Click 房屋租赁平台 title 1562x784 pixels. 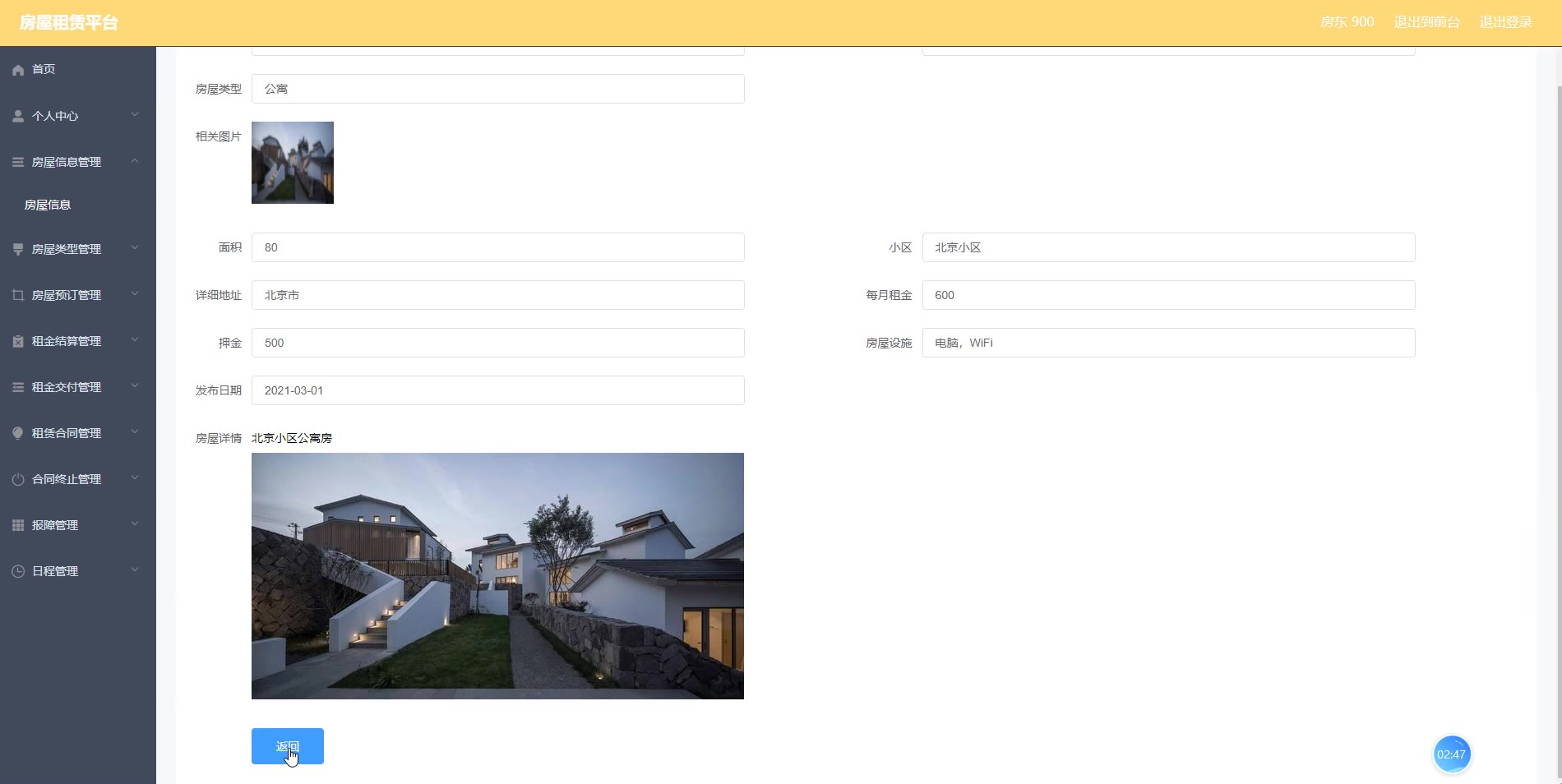pyautogui.click(x=69, y=23)
